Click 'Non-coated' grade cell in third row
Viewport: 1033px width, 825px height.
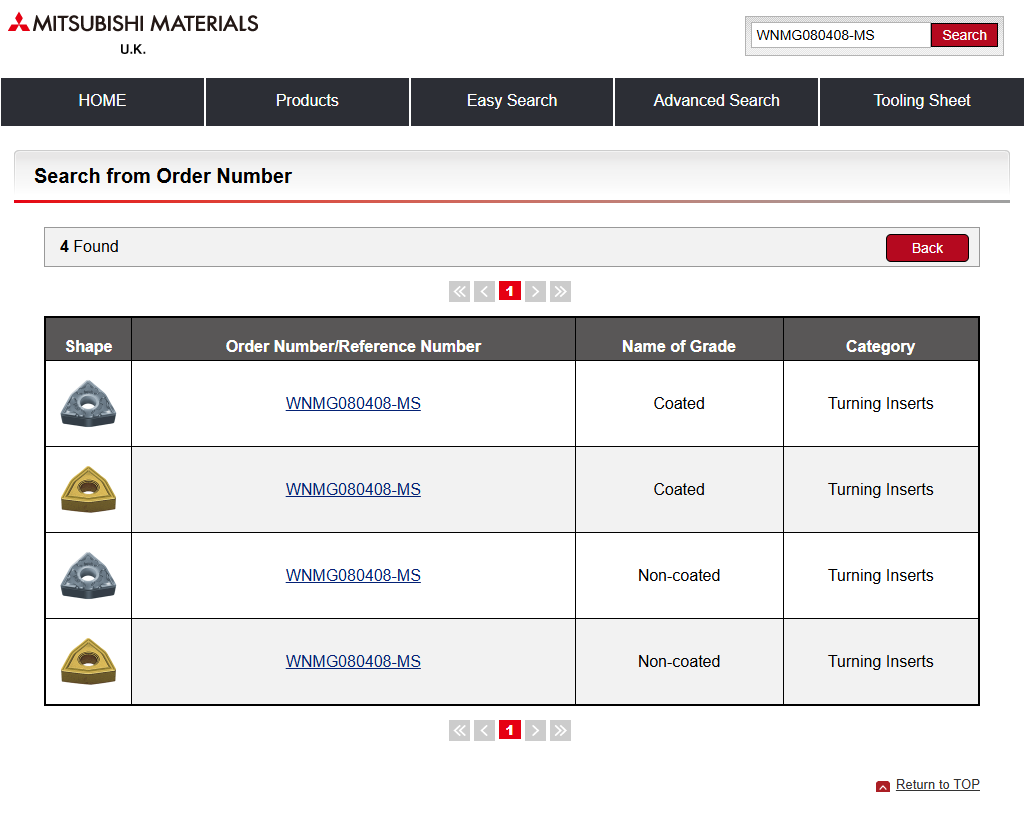click(679, 575)
